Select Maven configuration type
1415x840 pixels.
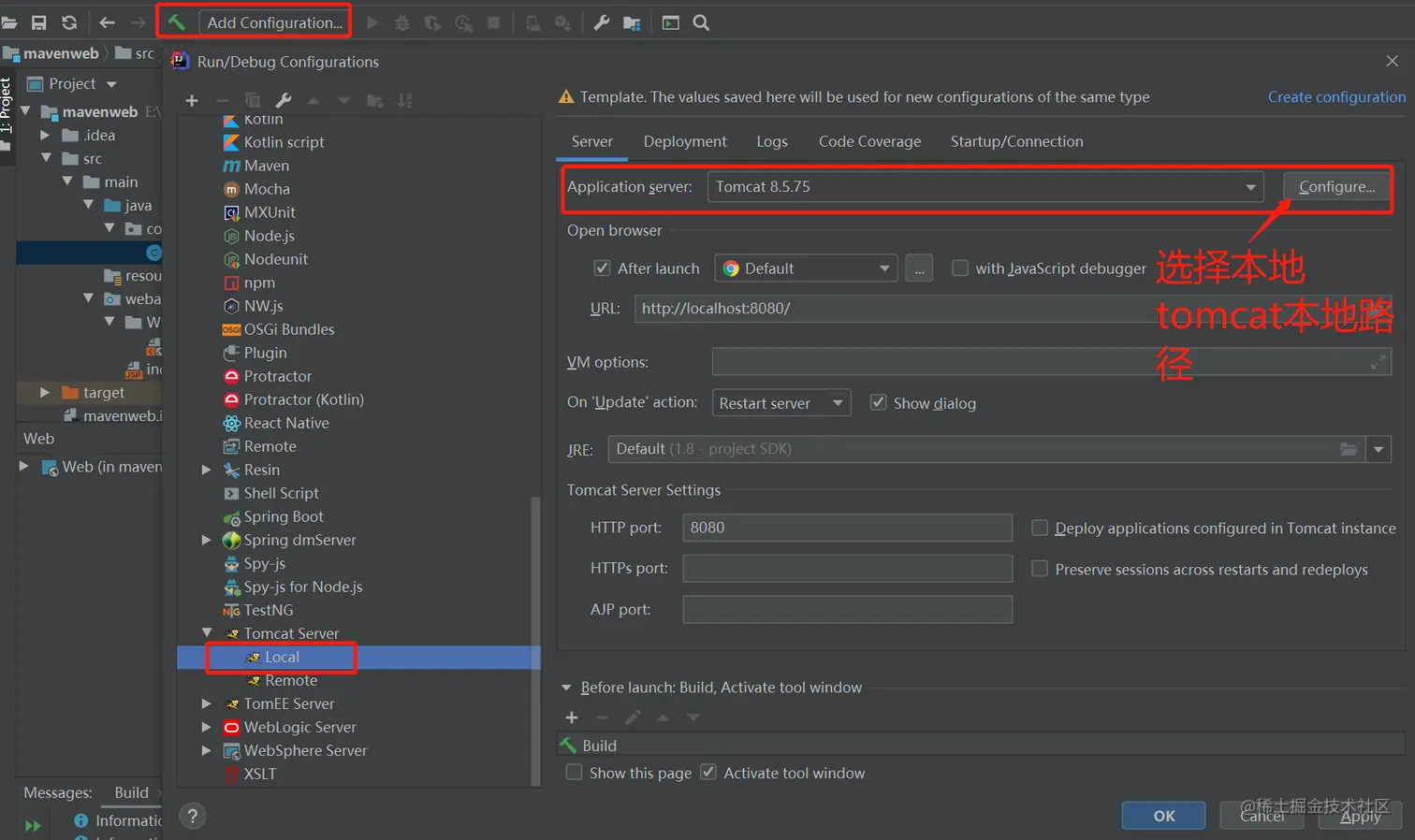(267, 166)
